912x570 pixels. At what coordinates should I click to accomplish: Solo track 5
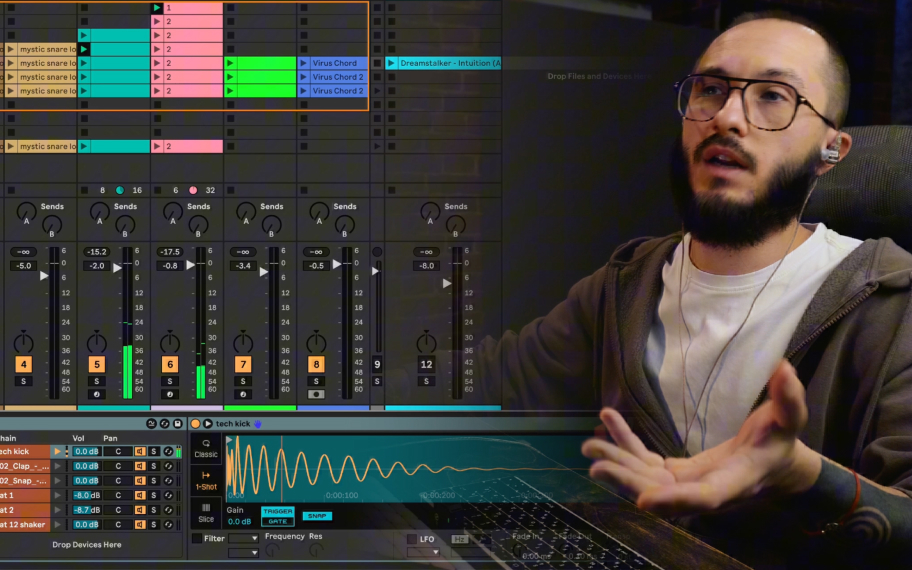click(97, 381)
